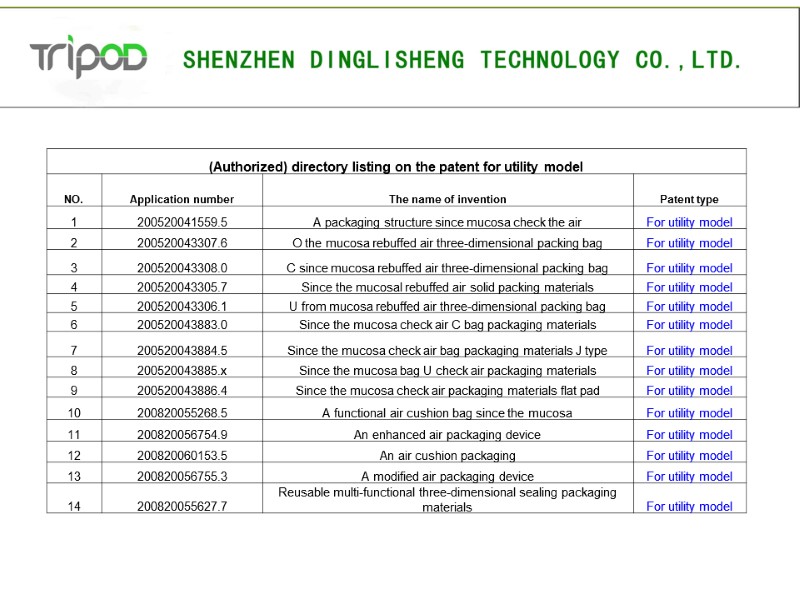
Task: Open 'For utility model' link in row 11
Action: point(689,435)
